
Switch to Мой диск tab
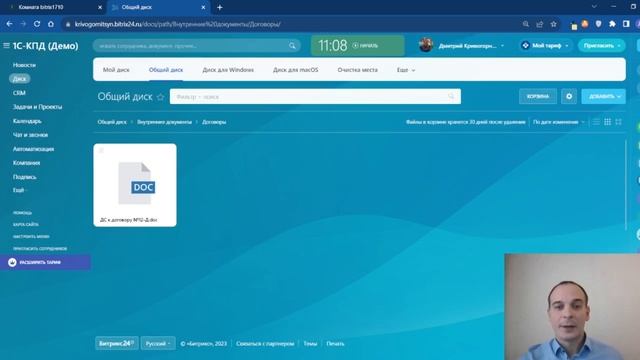pos(116,70)
